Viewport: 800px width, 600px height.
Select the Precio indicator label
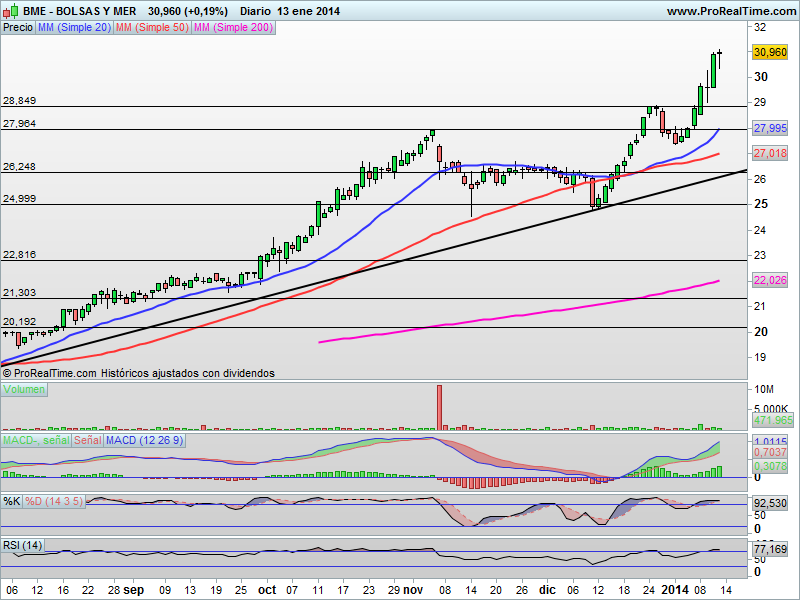click(x=18, y=28)
